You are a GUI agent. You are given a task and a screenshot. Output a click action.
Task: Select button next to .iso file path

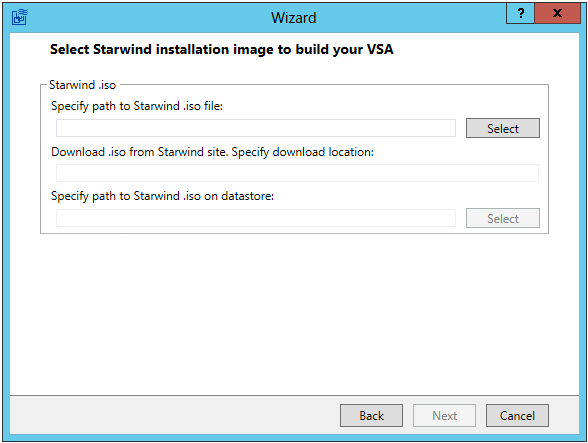pyautogui.click(x=502, y=128)
